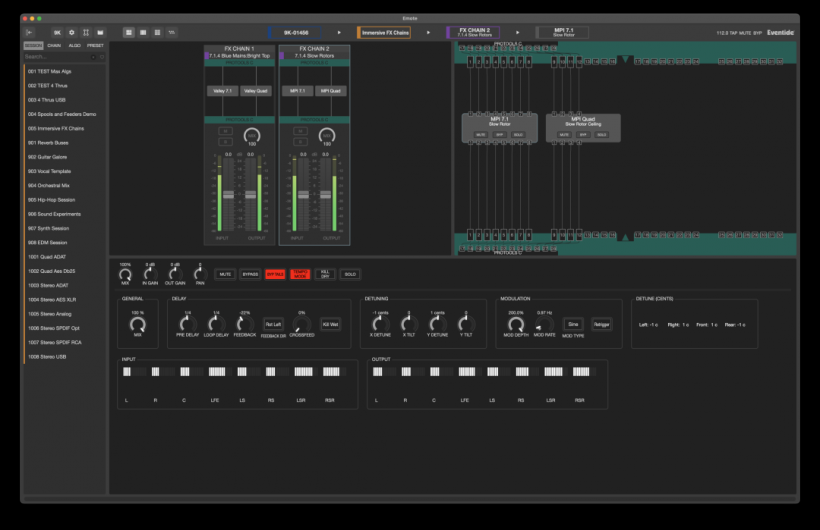The height and width of the screenshot is (530, 820).
Task: Click the collapse sidebar arrow icon
Action: [29, 32]
